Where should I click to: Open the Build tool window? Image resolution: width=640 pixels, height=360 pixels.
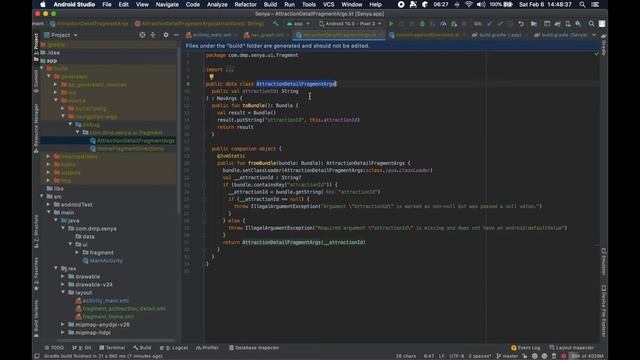[x=142, y=348]
